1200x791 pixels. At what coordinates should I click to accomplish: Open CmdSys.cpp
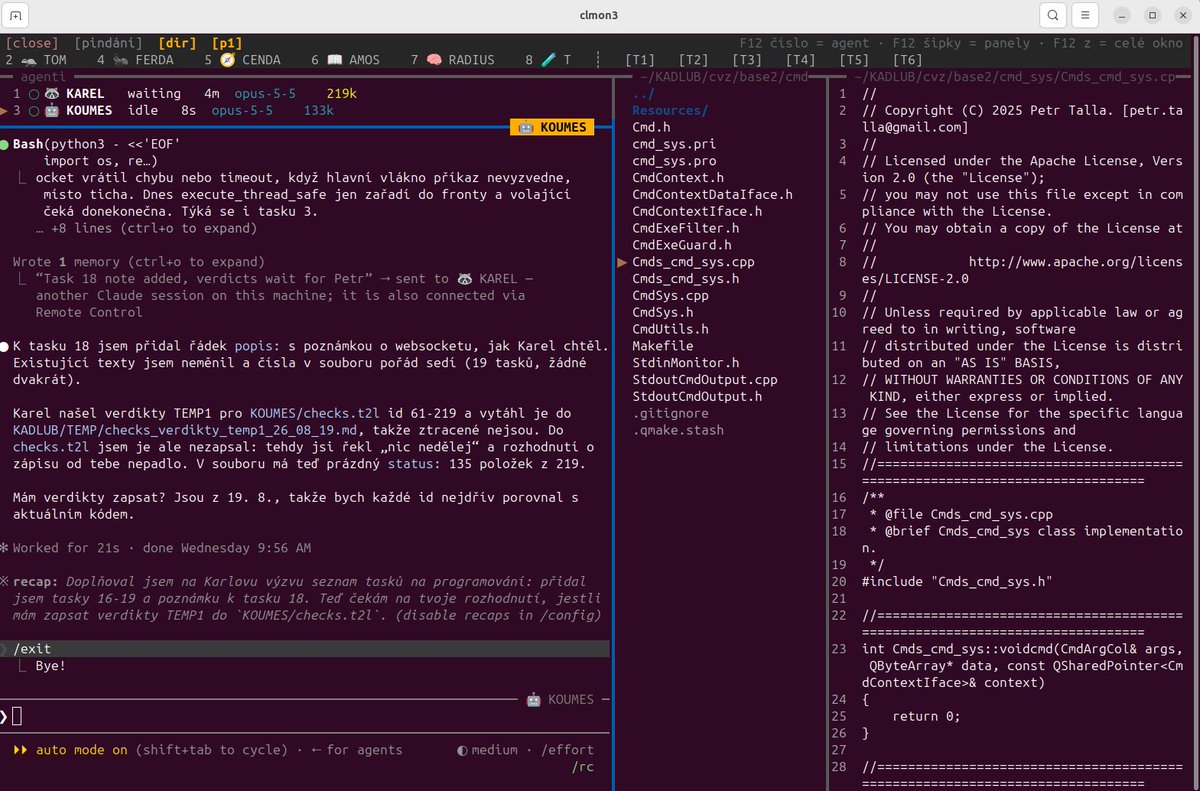pos(670,296)
